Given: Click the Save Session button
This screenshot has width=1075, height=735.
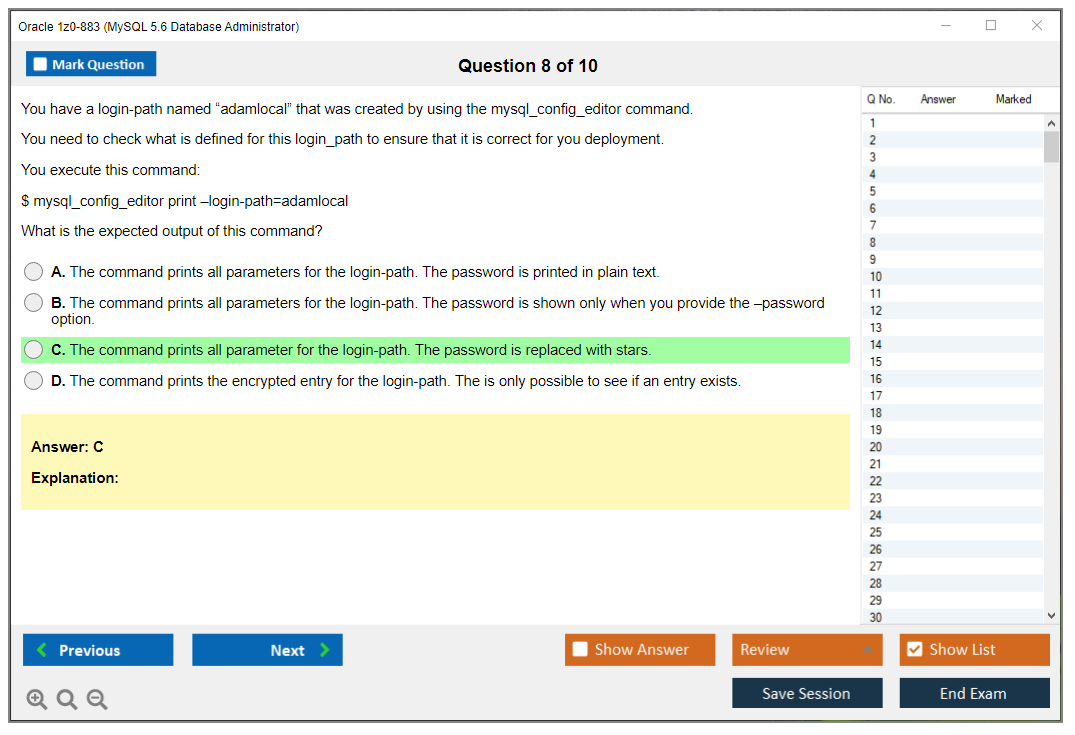Looking at the screenshot, I should pyautogui.click(x=806, y=693).
